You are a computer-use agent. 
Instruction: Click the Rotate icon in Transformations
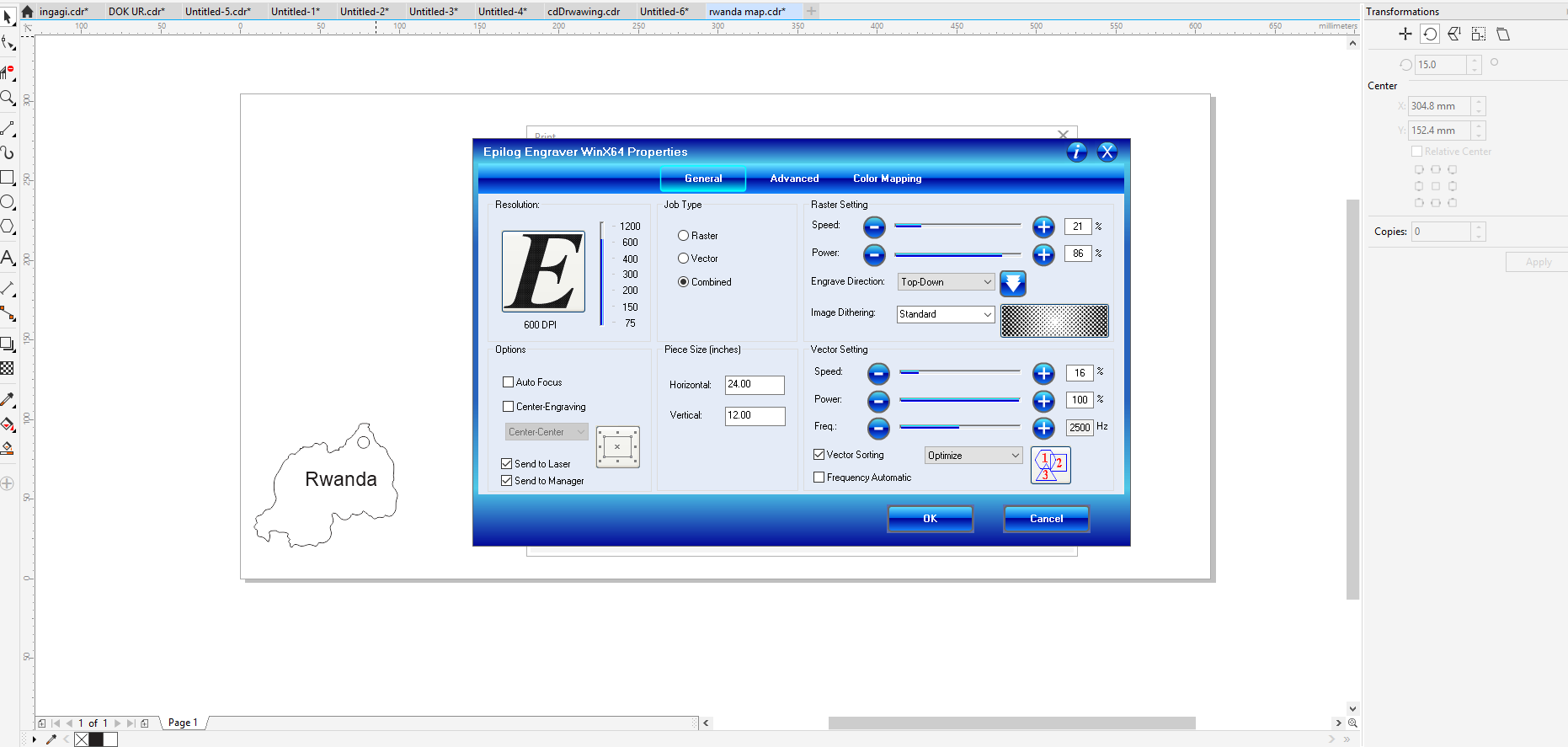click(1430, 34)
